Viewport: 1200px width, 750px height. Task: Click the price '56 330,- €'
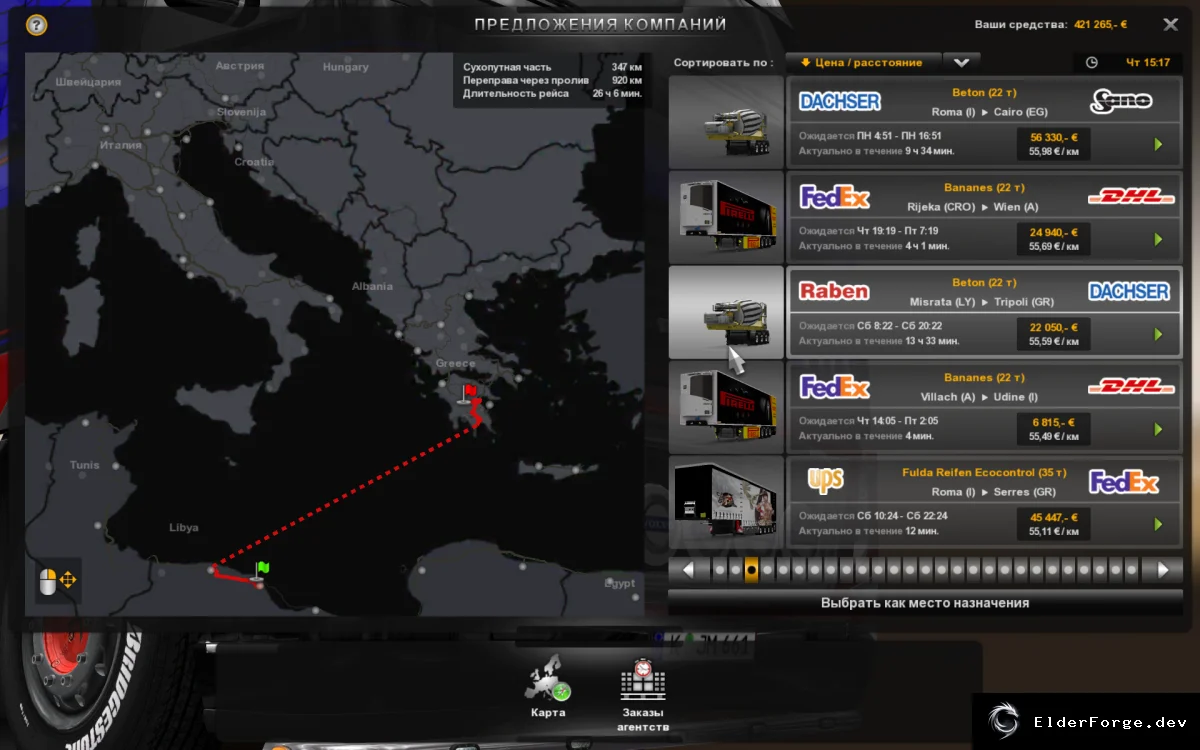click(1053, 137)
